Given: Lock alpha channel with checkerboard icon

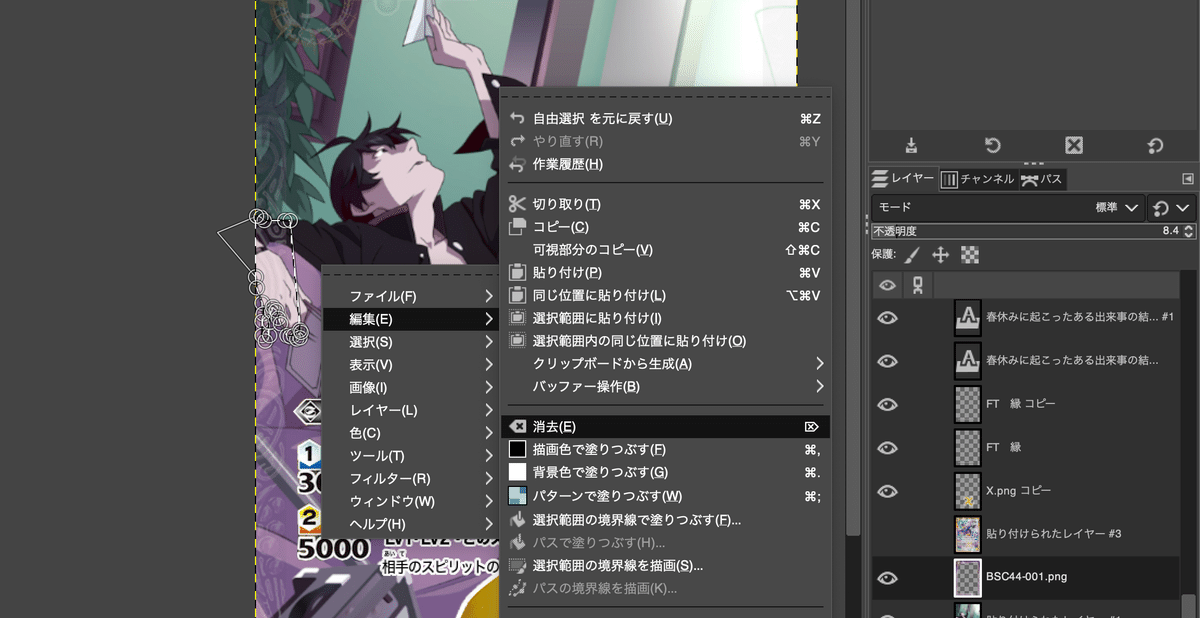Looking at the screenshot, I should click(969, 255).
